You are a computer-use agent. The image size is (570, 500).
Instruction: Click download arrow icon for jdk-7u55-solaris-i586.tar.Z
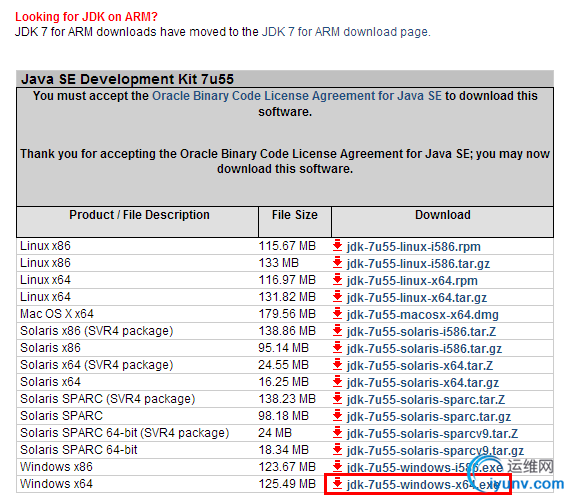(x=337, y=331)
